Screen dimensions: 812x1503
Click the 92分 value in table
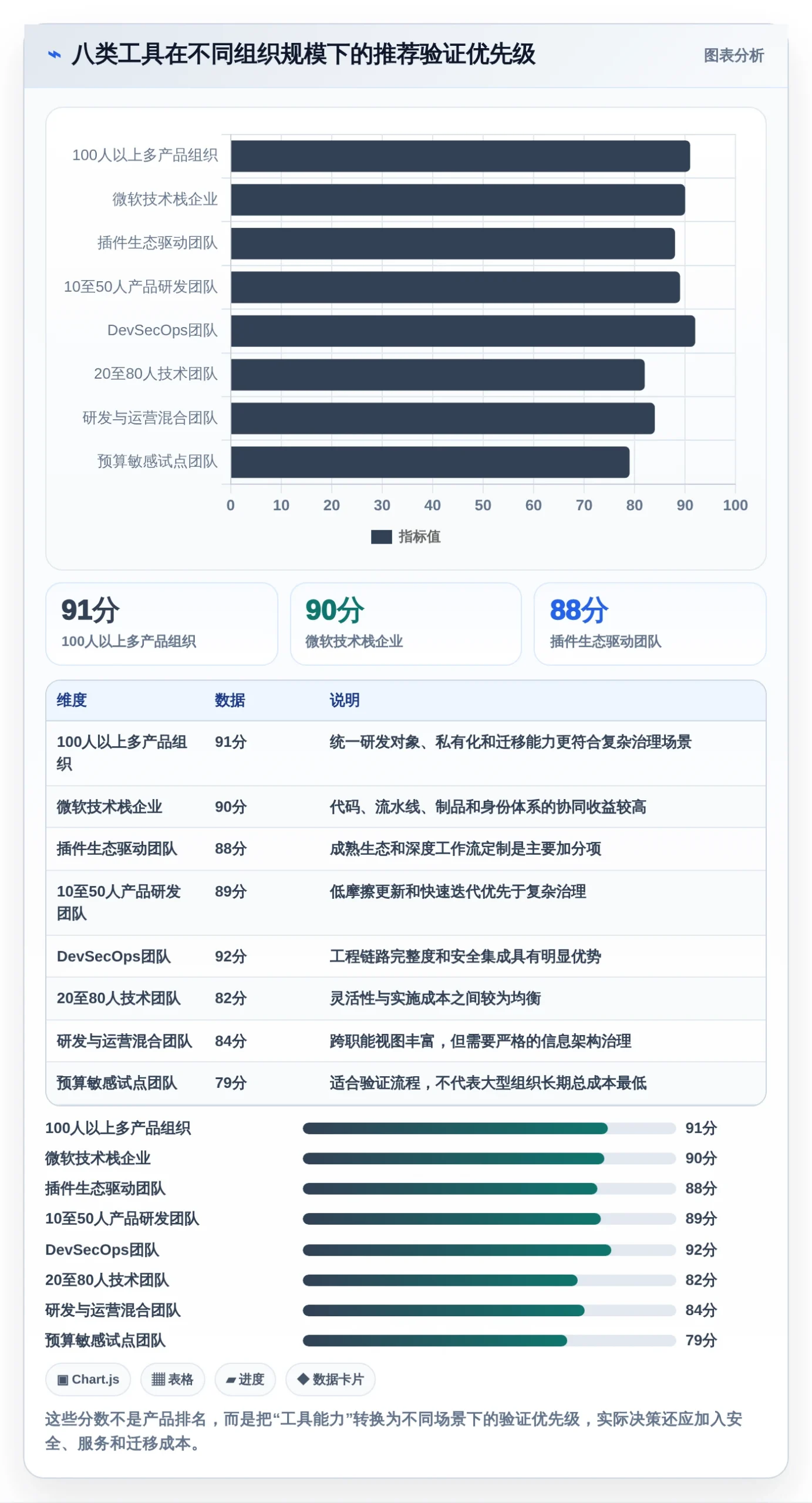click(x=230, y=956)
